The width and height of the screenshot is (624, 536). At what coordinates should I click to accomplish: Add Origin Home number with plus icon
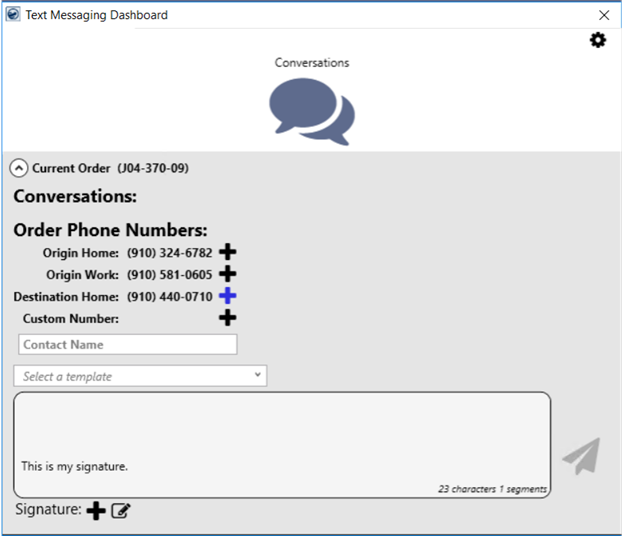[x=228, y=252]
